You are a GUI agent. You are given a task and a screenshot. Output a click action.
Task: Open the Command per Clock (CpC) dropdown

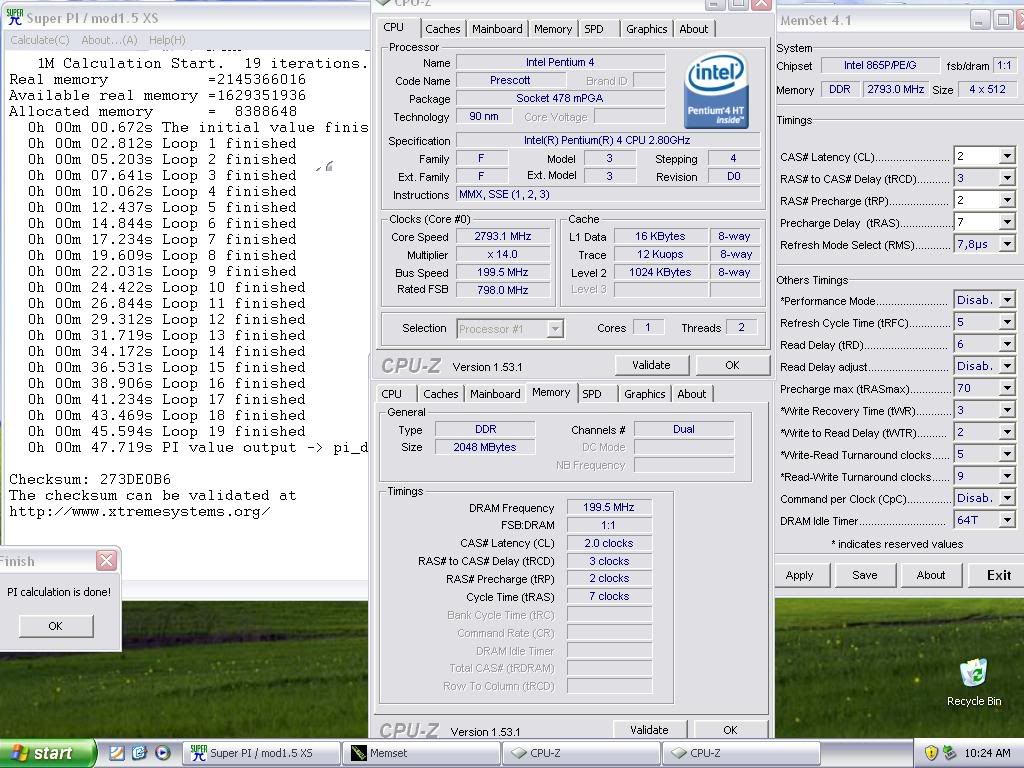click(1007, 498)
